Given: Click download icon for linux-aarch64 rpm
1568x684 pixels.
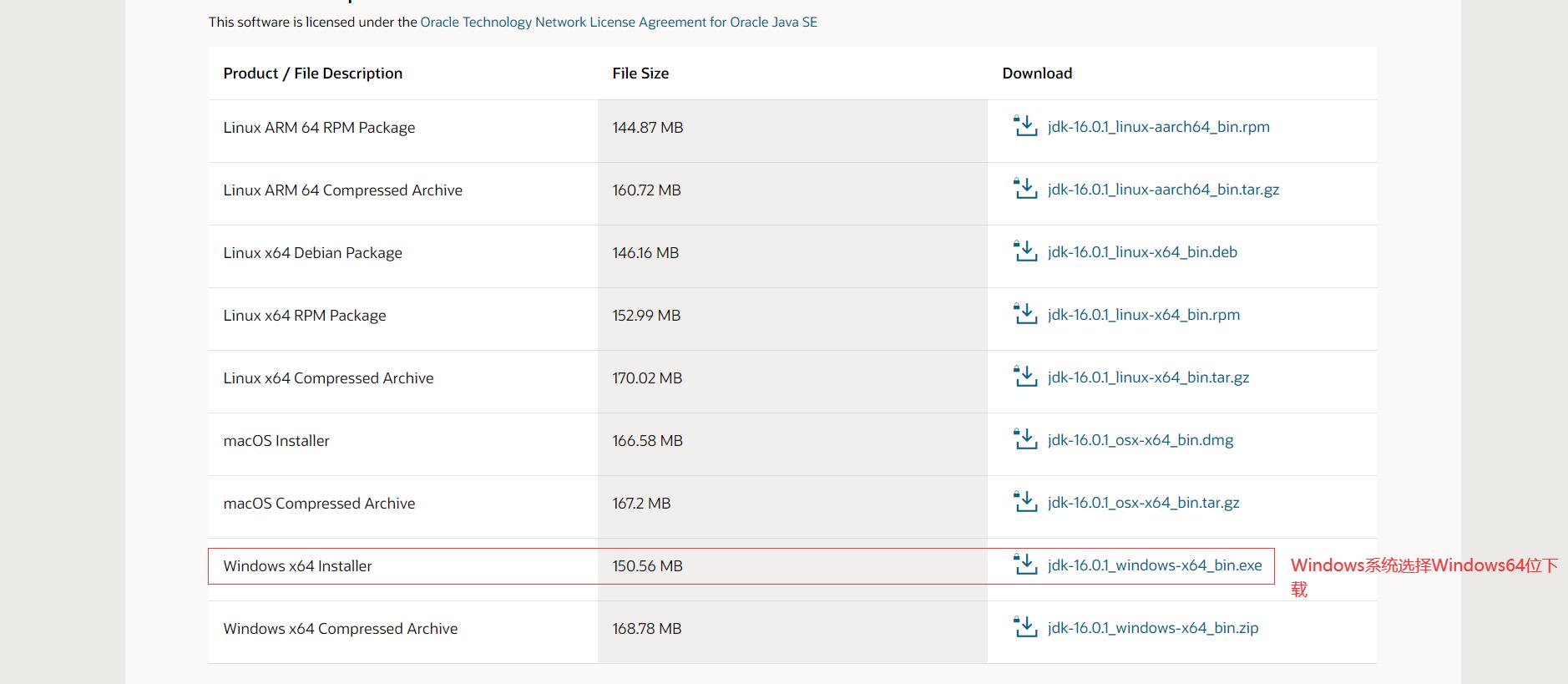Looking at the screenshot, I should [x=1024, y=126].
